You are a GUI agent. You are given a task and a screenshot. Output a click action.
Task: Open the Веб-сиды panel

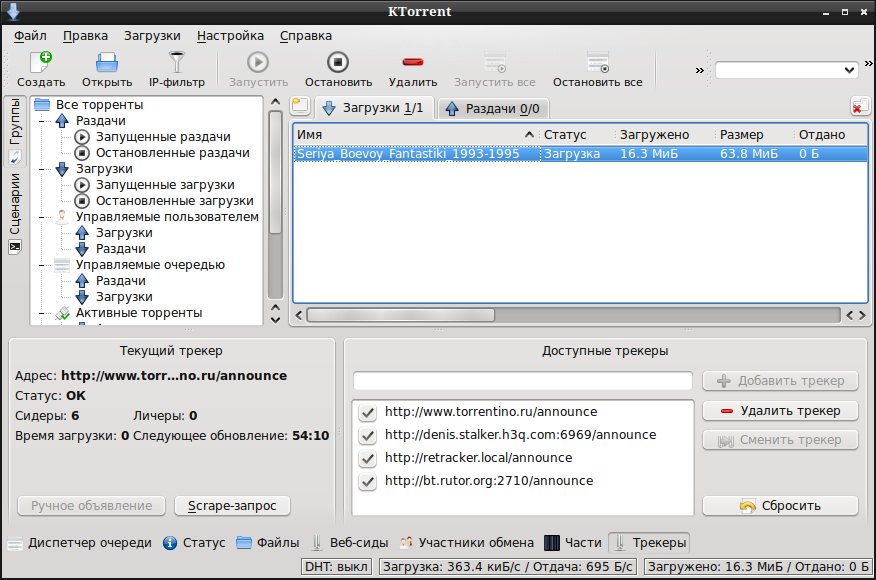coord(350,543)
